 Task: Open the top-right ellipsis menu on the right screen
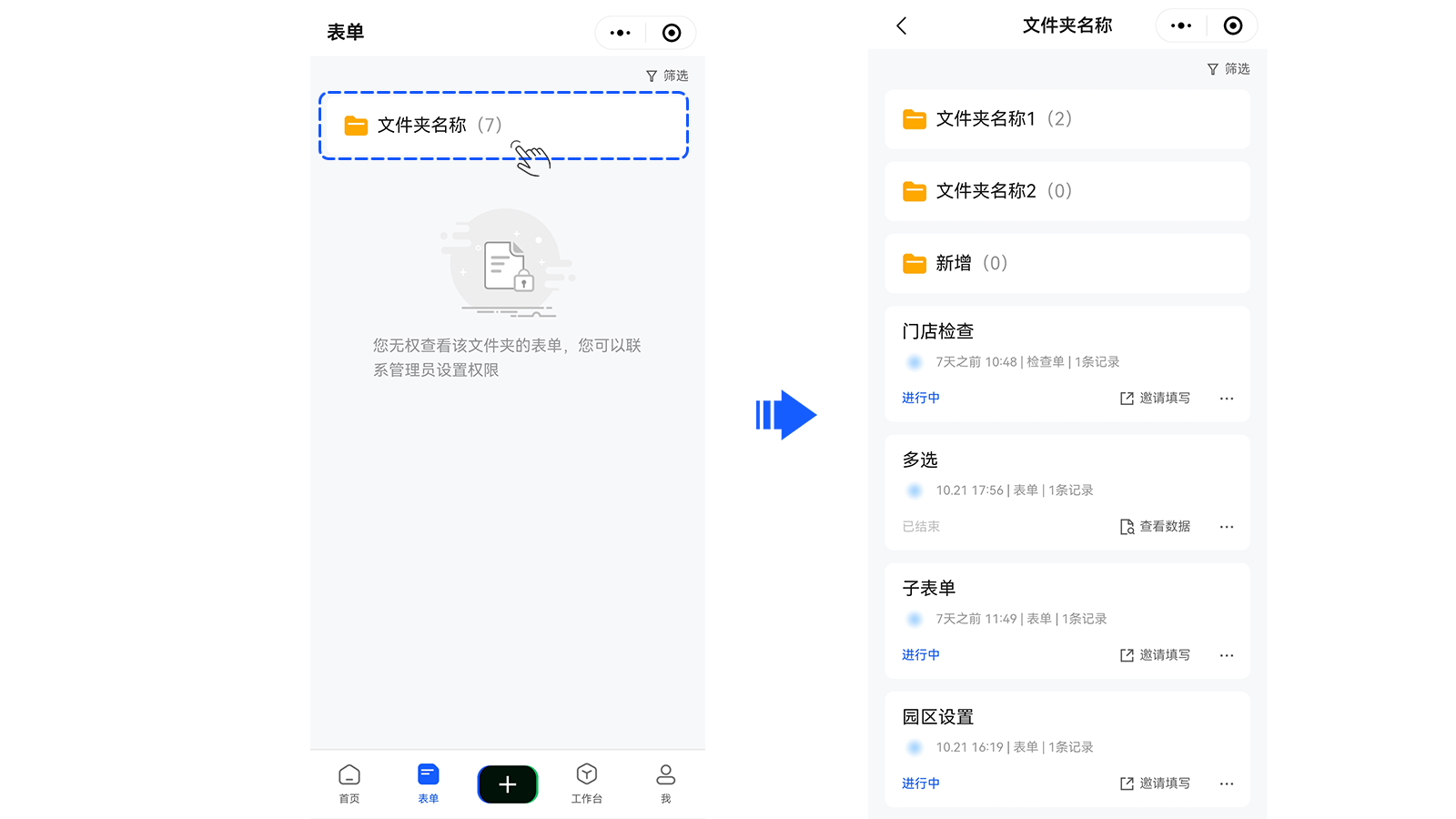pos(1180,25)
